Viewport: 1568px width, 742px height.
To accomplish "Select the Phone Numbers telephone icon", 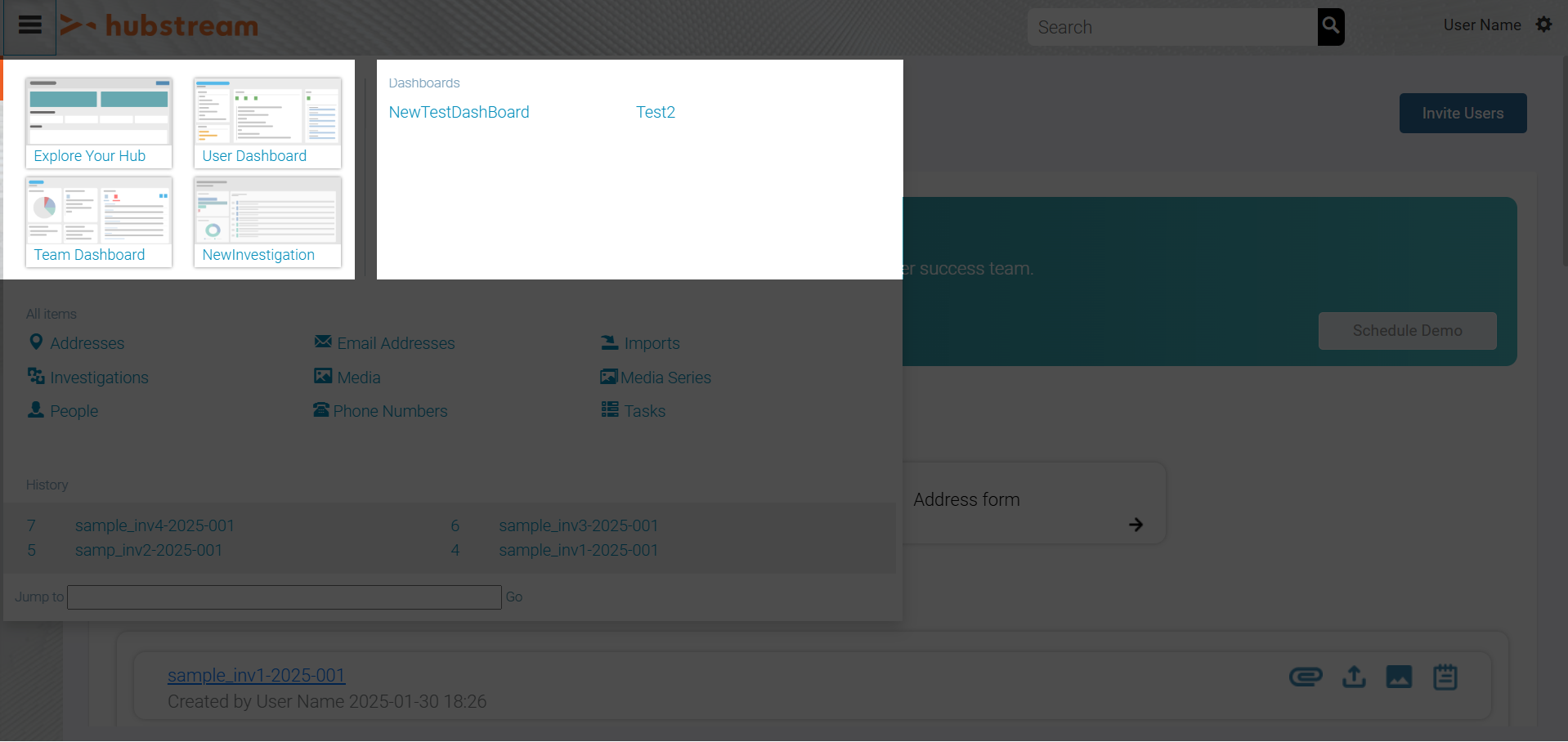I will 321,409.
